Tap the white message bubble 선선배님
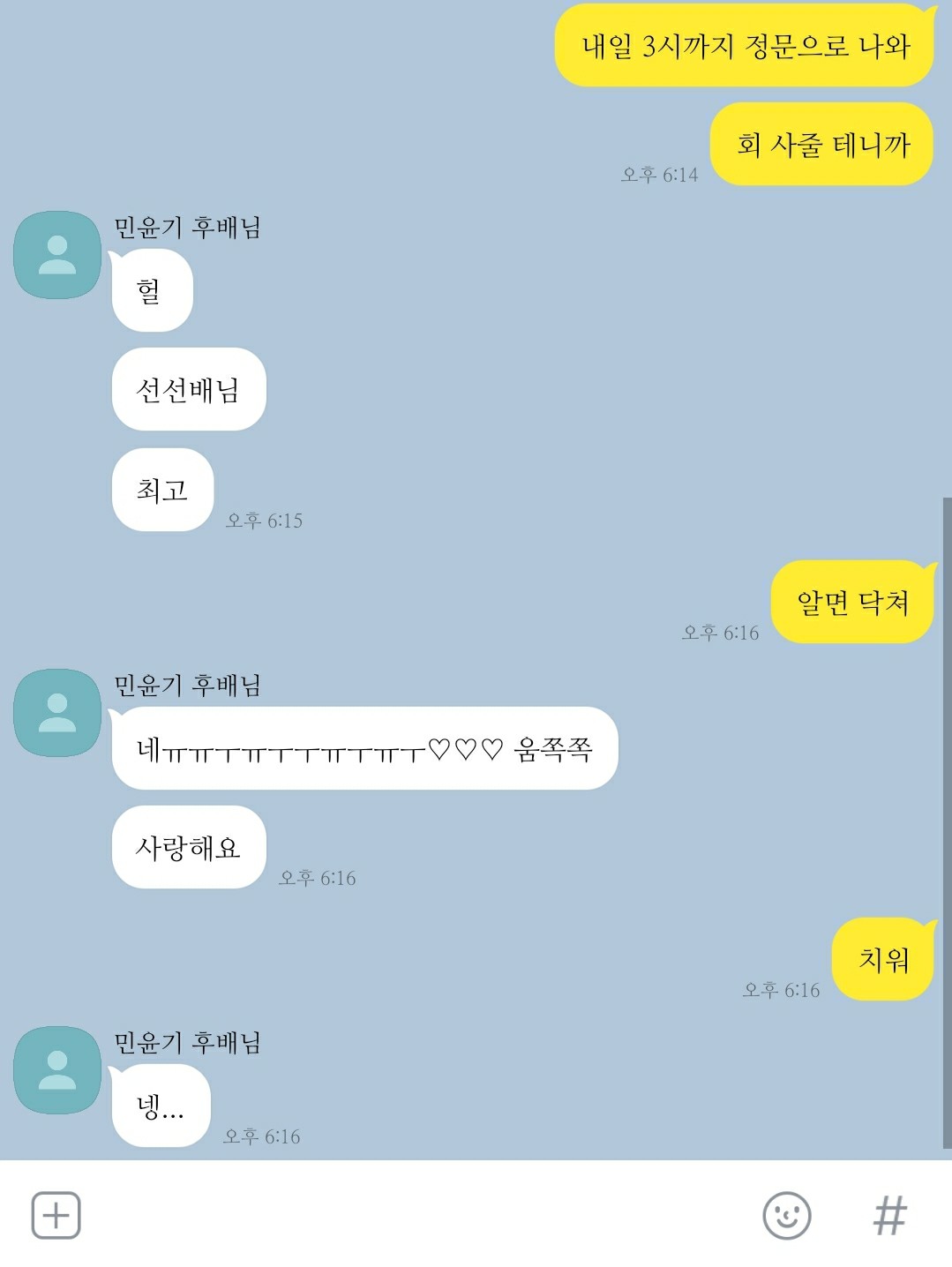This screenshot has height=1267, width=952. tap(189, 389)
